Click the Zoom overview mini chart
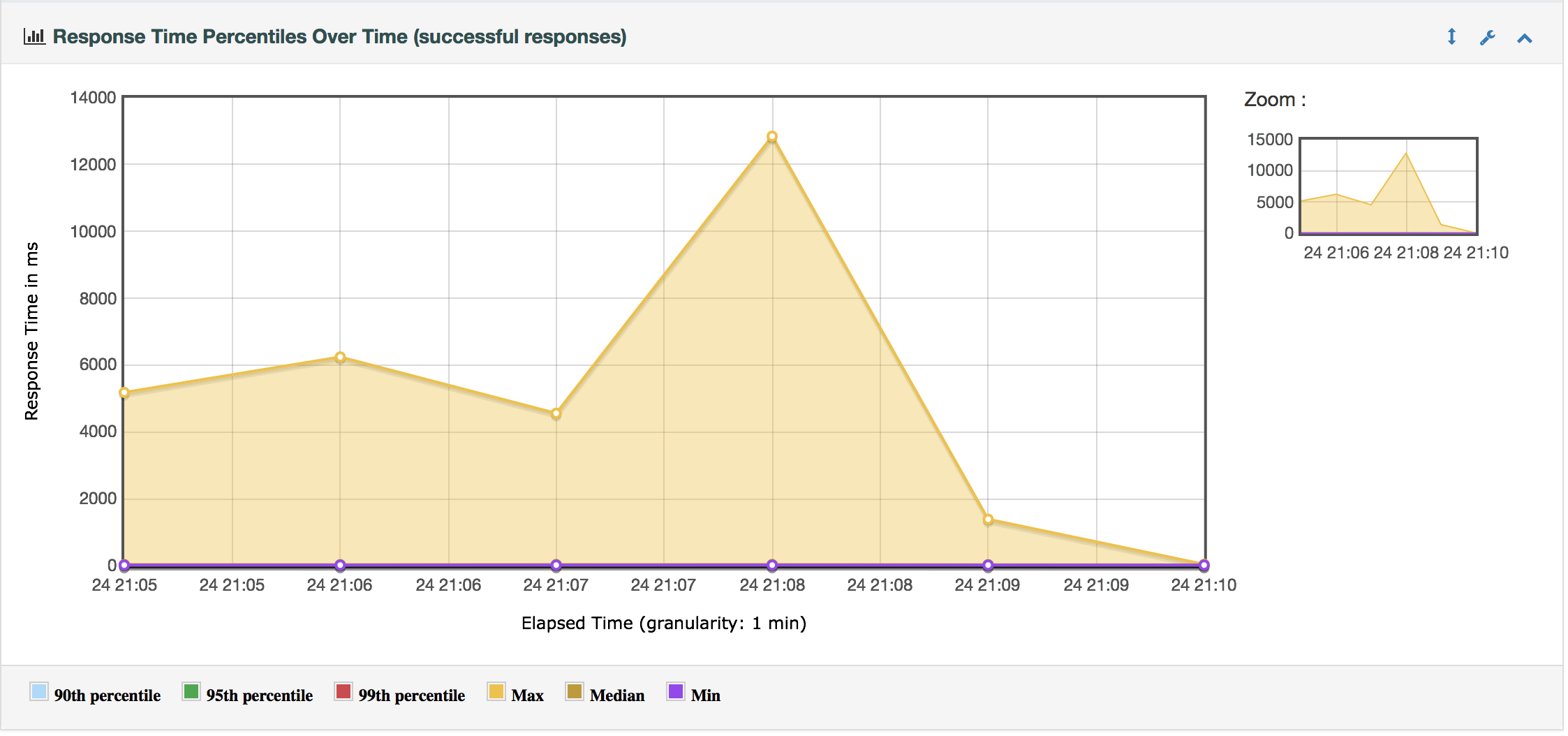 (1388, 186)
